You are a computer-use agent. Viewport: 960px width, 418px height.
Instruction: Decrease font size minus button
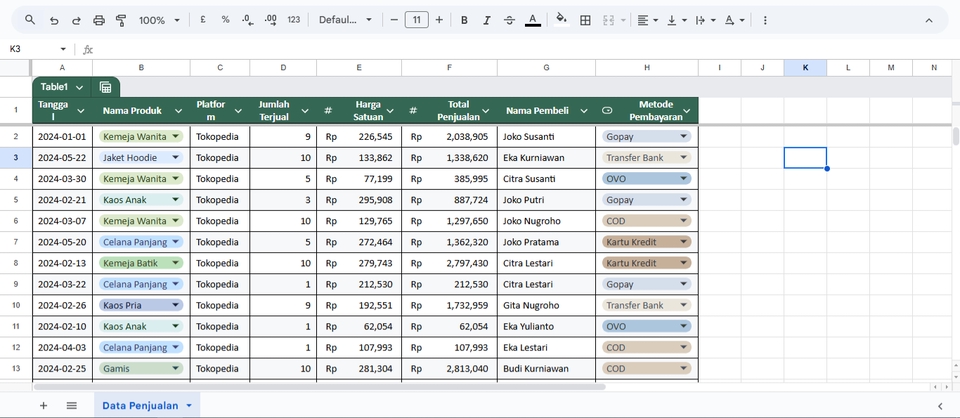(x=394, y=20)
